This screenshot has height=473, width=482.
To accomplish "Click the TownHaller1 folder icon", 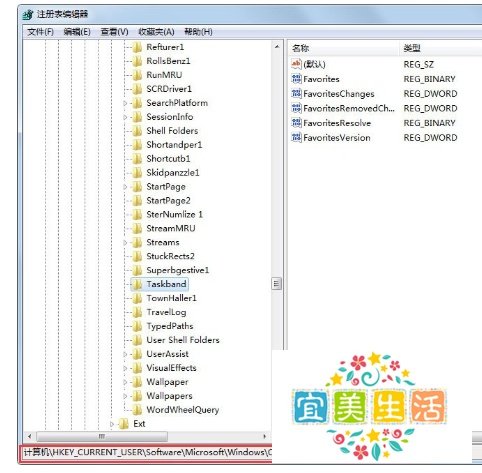I will [x=137, y=298].
